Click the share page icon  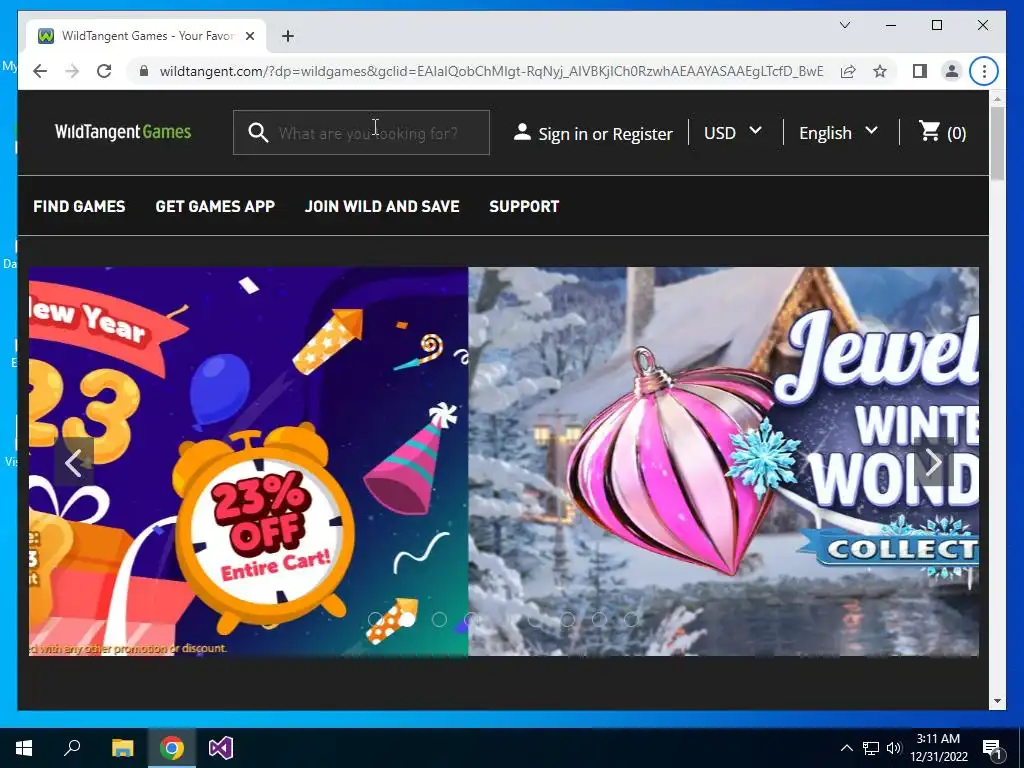point(848,71)
